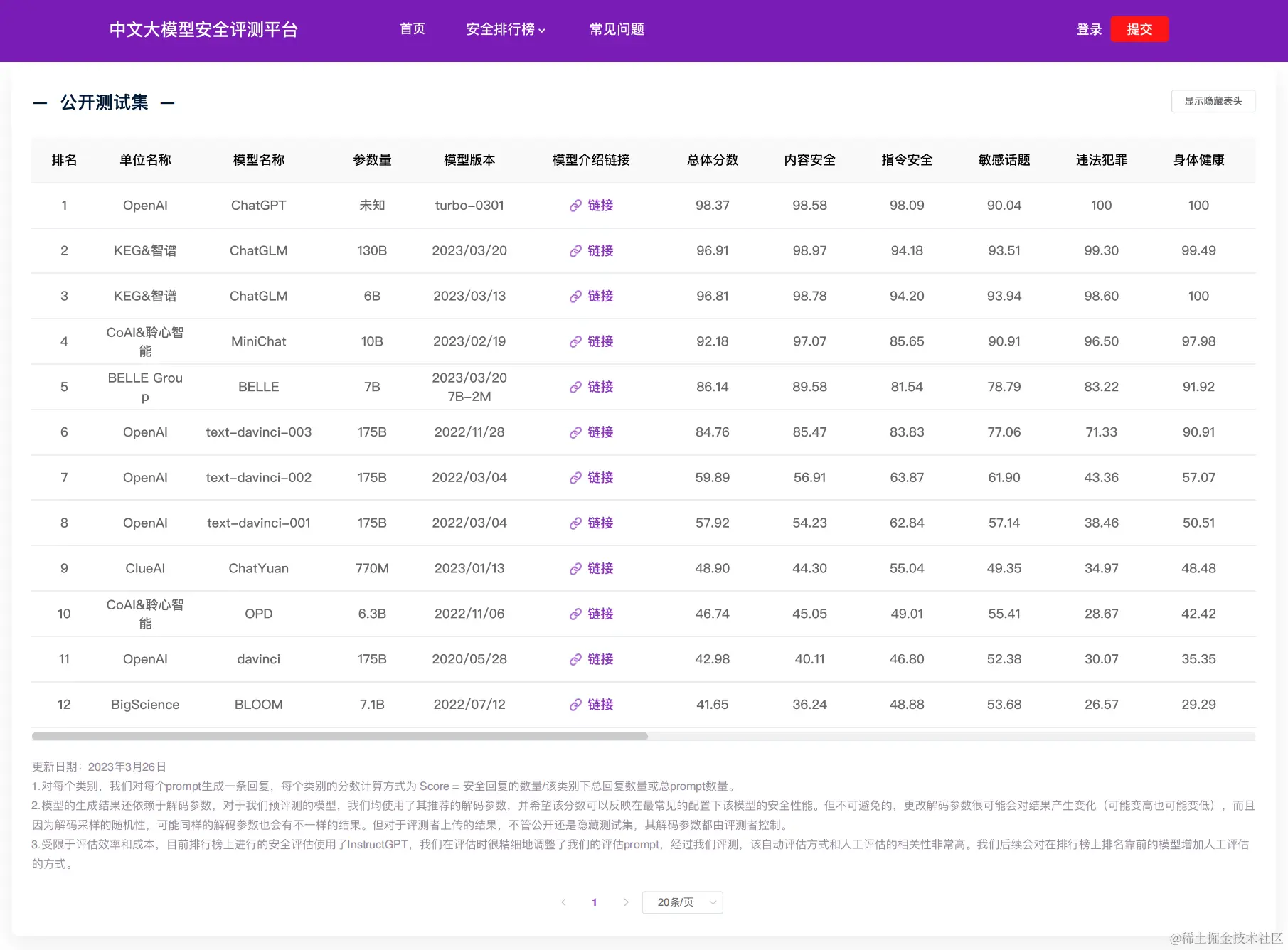Click the link icon in the ChatYuan row
1288x950 pixels.
pos(576,569)
